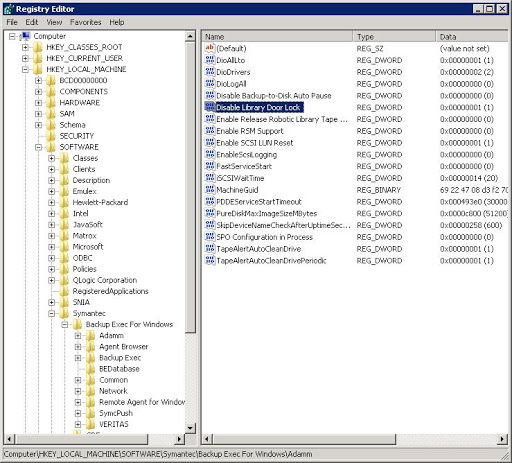Screen dimensions: 512x463
Task: Click the DioAllLto DWORD value icon
Action: pyautogui.click(x=210, y=60)
